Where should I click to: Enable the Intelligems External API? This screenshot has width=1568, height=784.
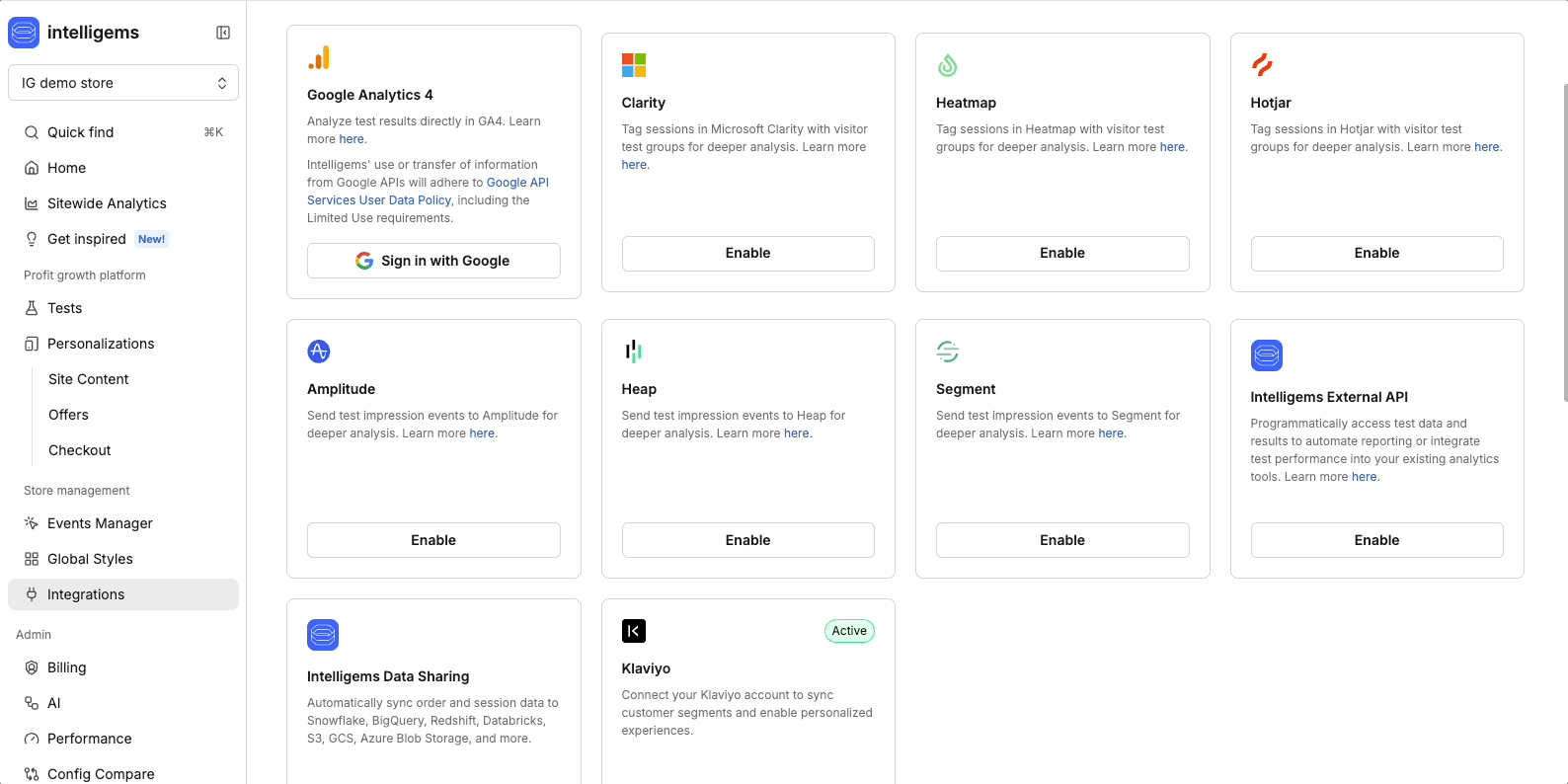pos(1376,540)
